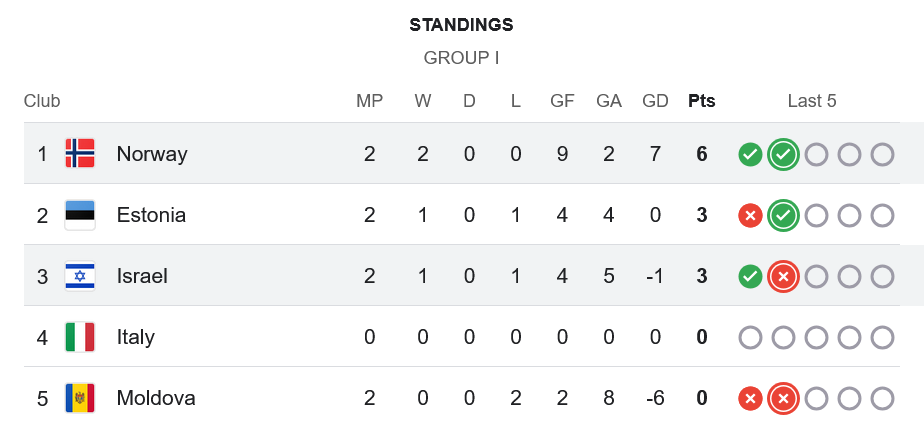Click Moldova's circled red loss icon
924x445 pixels.
(x=784, y=398)
